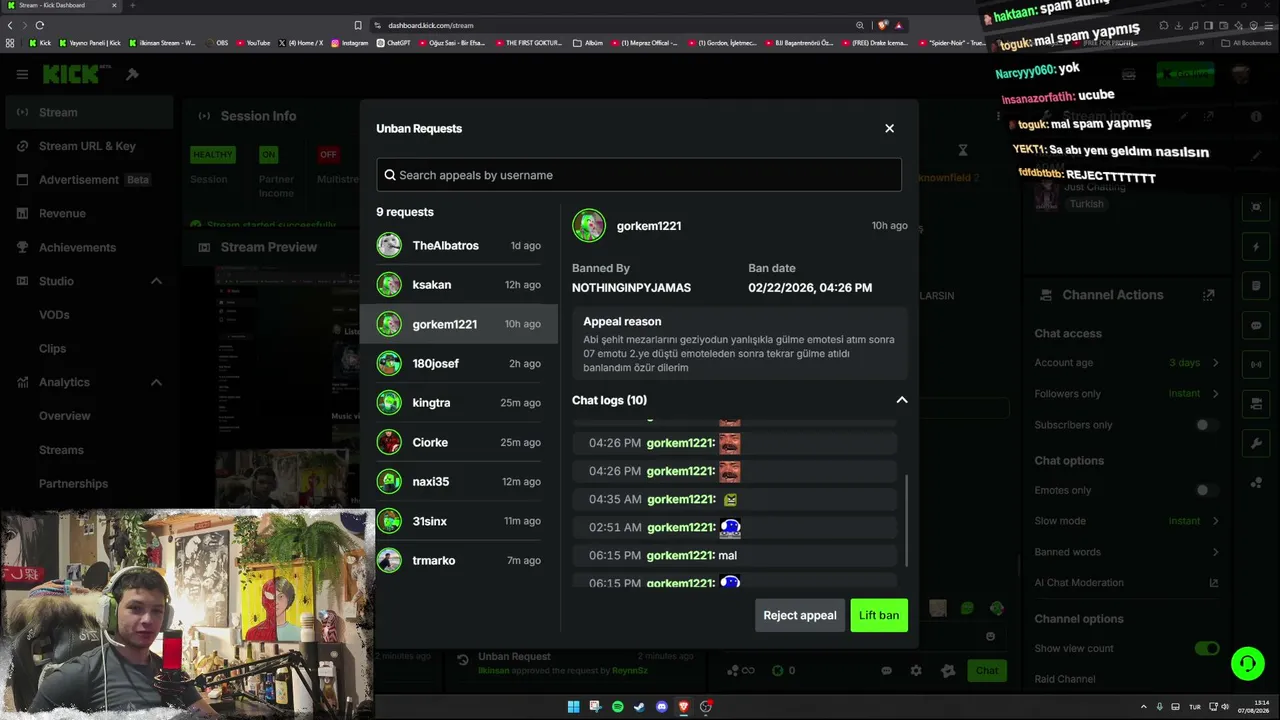The width and height of the screenshot is (1280, 720).
Task: Open Stream in the sidebar
Action: [89, 112]
